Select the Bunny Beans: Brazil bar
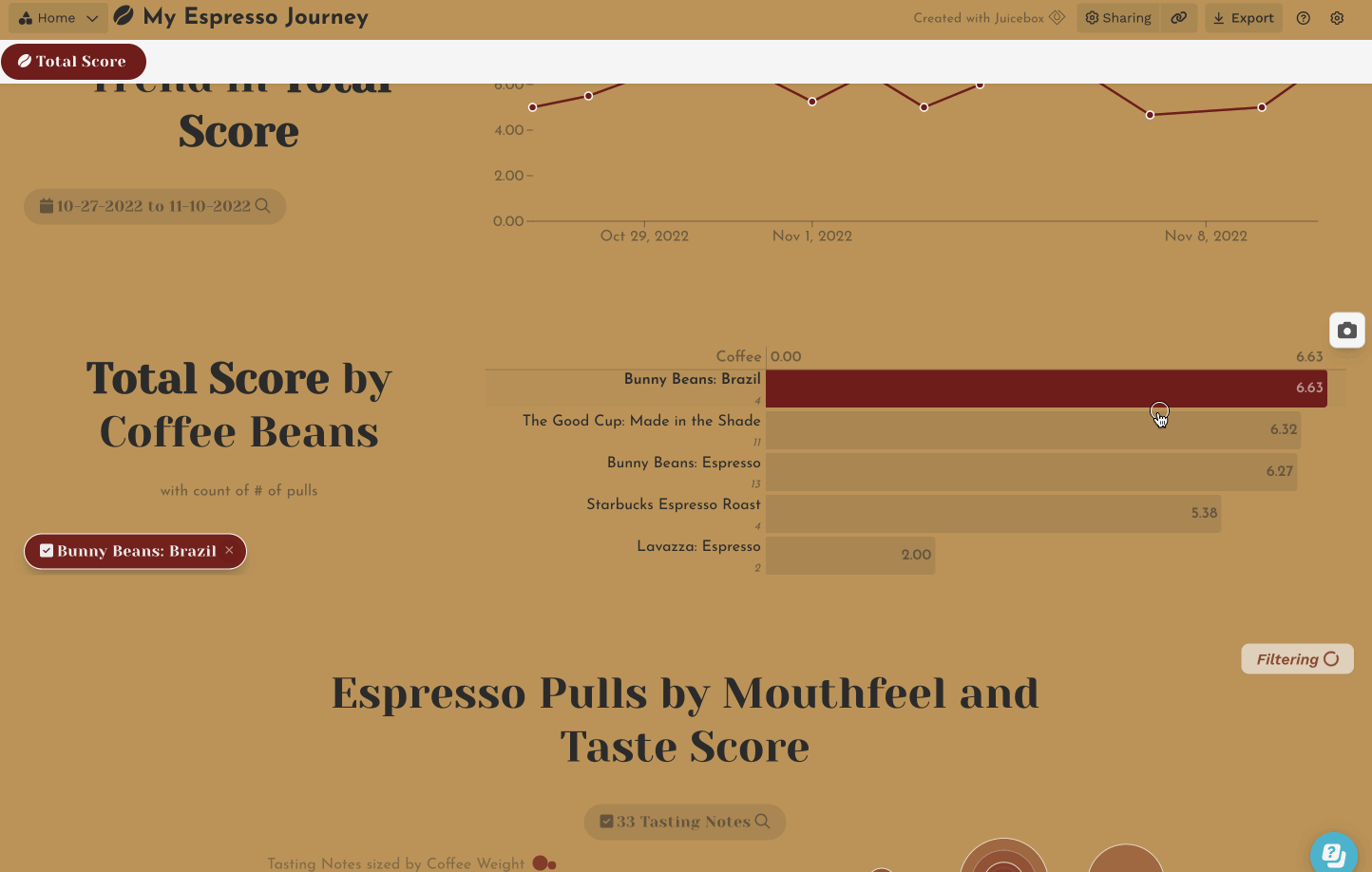 click(1046, 389)
